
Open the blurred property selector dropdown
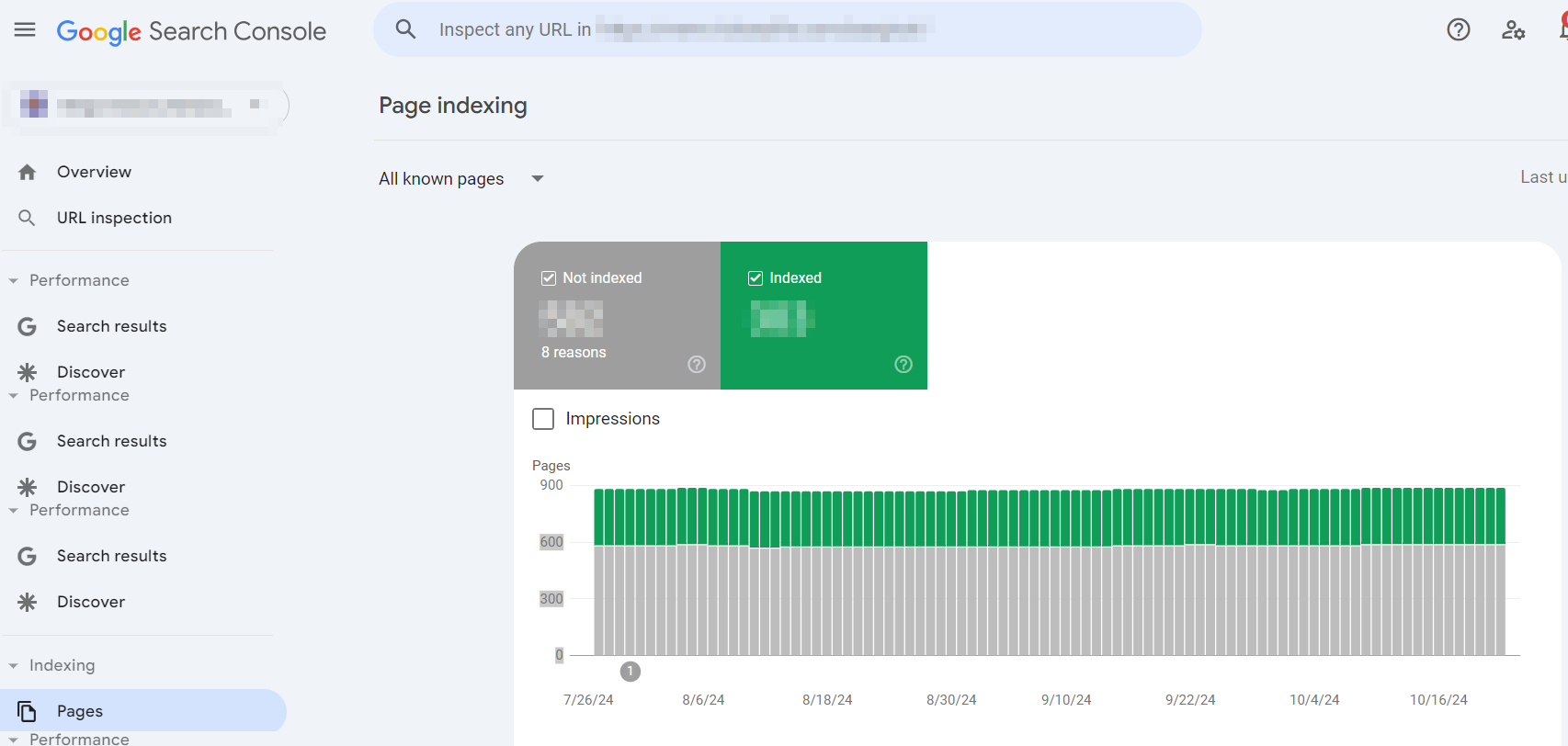(x=147, y=106)
